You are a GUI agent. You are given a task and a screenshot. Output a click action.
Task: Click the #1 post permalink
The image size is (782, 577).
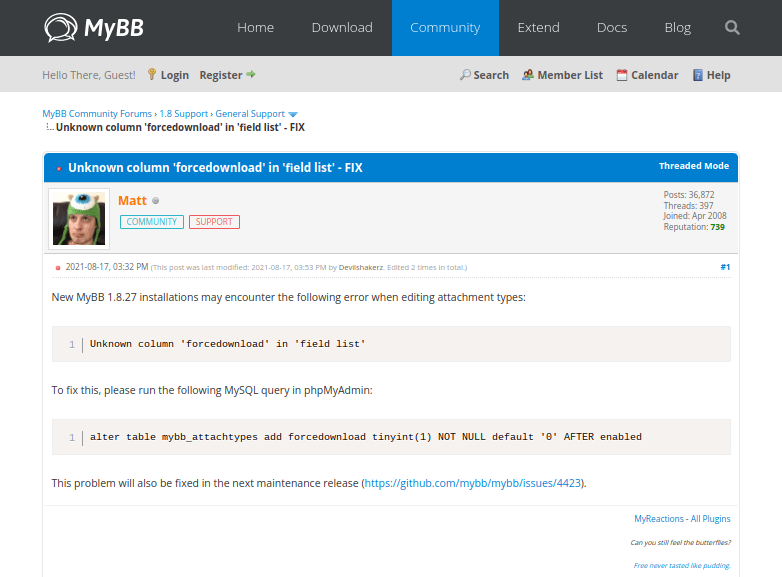pos(725,267)
